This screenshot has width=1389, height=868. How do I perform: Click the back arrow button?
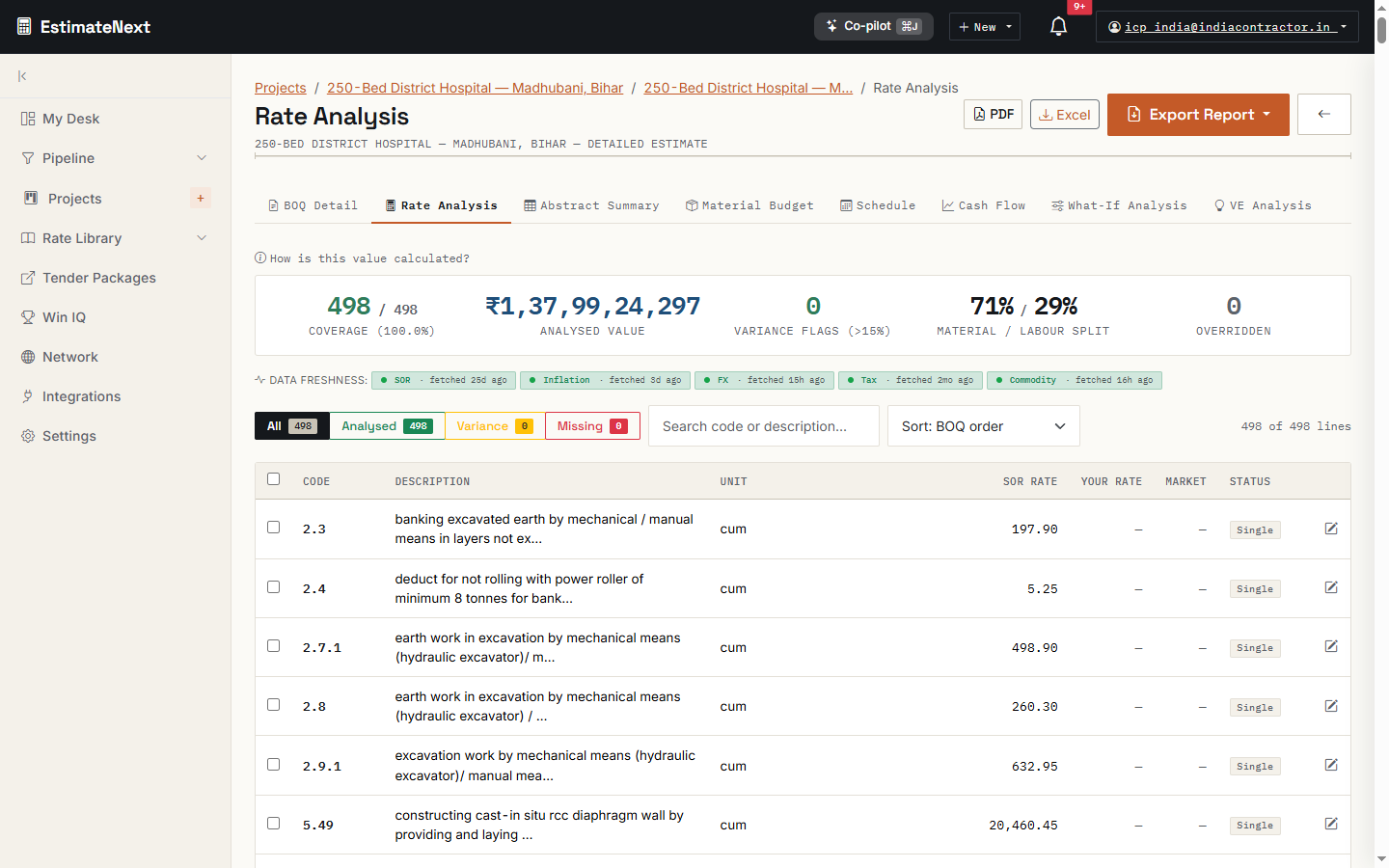[x=1323, y=114]
